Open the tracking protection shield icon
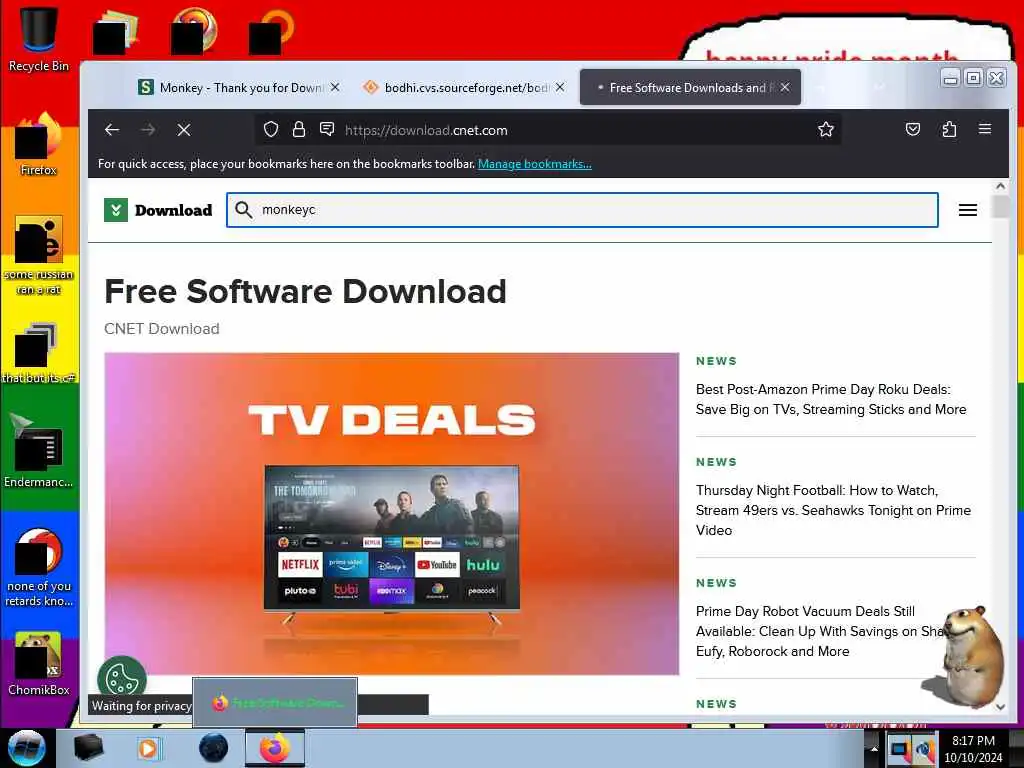This screenshot has height=768, width=1024. click(271, 130)
